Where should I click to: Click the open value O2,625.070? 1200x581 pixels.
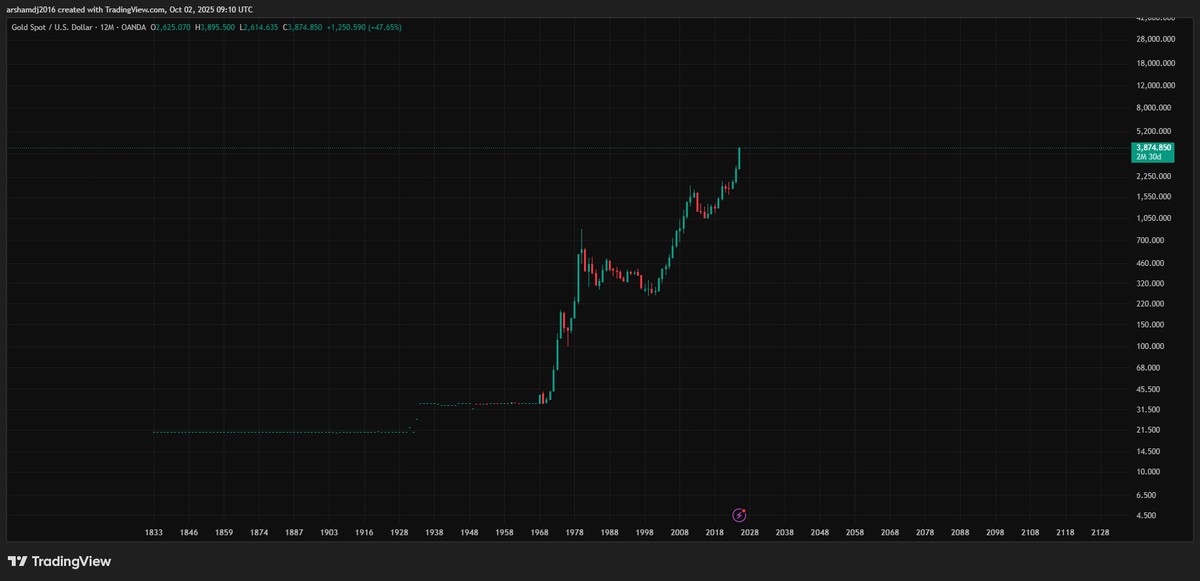pos(170,27)
